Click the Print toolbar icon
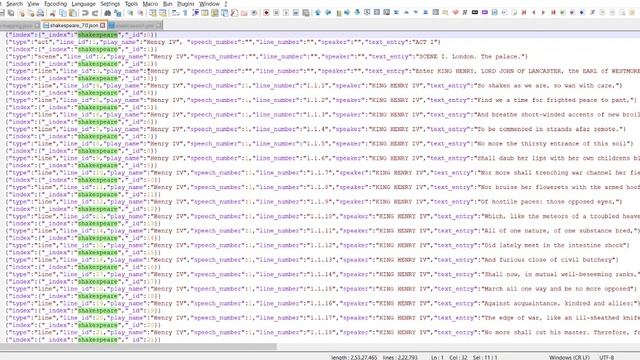This screenshot has height=360, width=640. (40, 13)
